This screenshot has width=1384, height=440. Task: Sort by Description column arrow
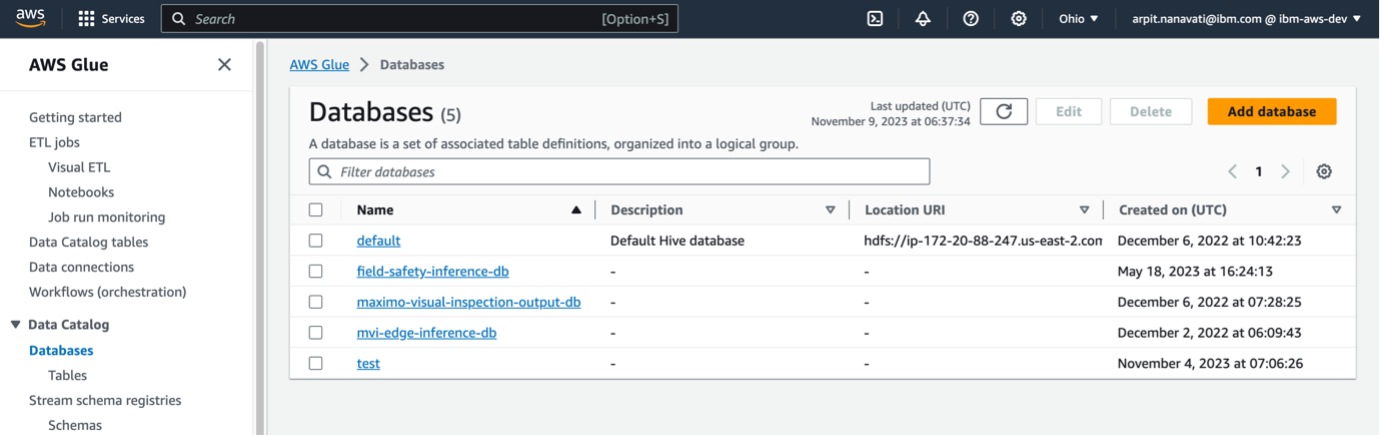coord(830,210)
